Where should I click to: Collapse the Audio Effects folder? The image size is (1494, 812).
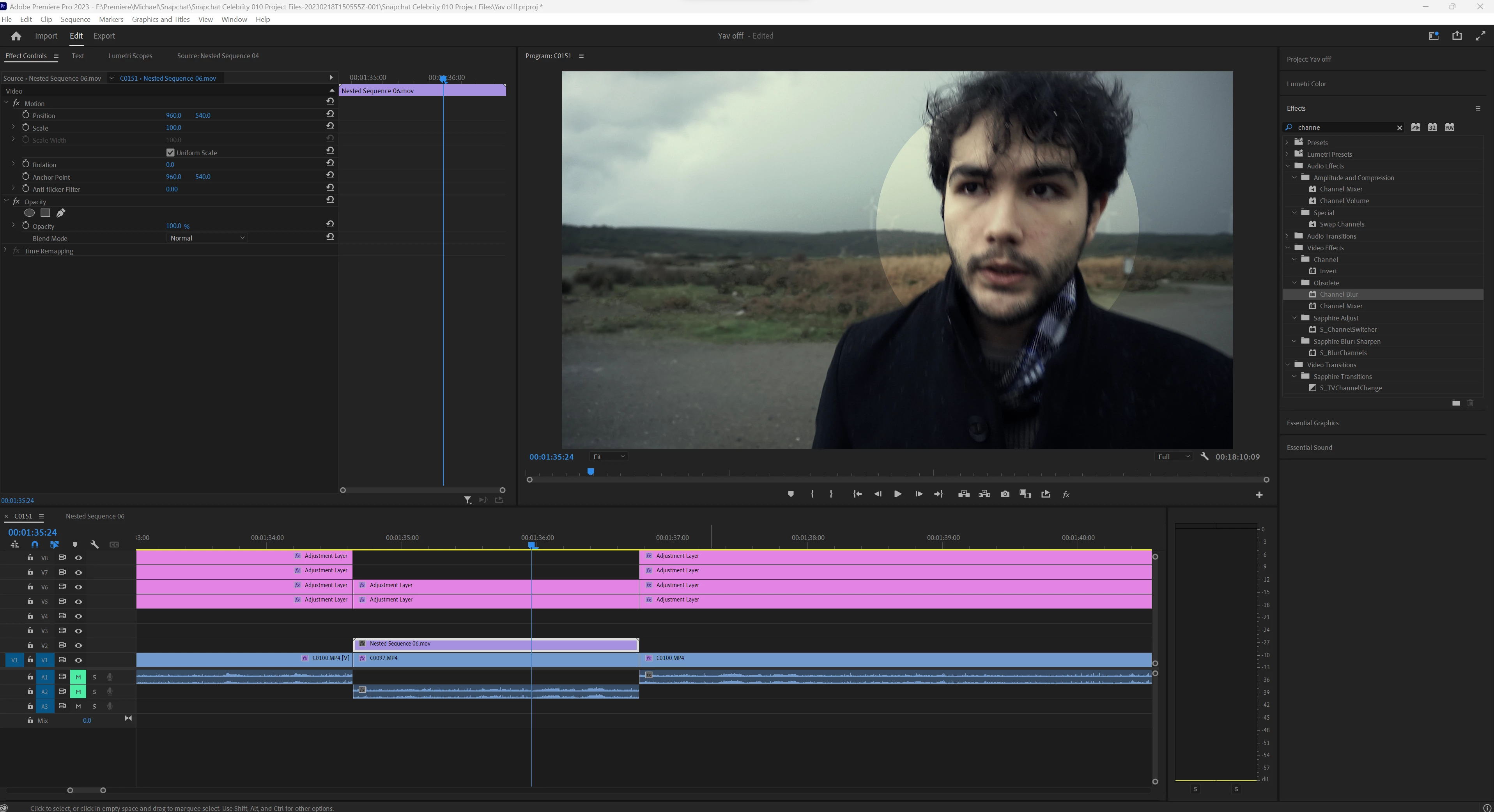[1288, 166]
